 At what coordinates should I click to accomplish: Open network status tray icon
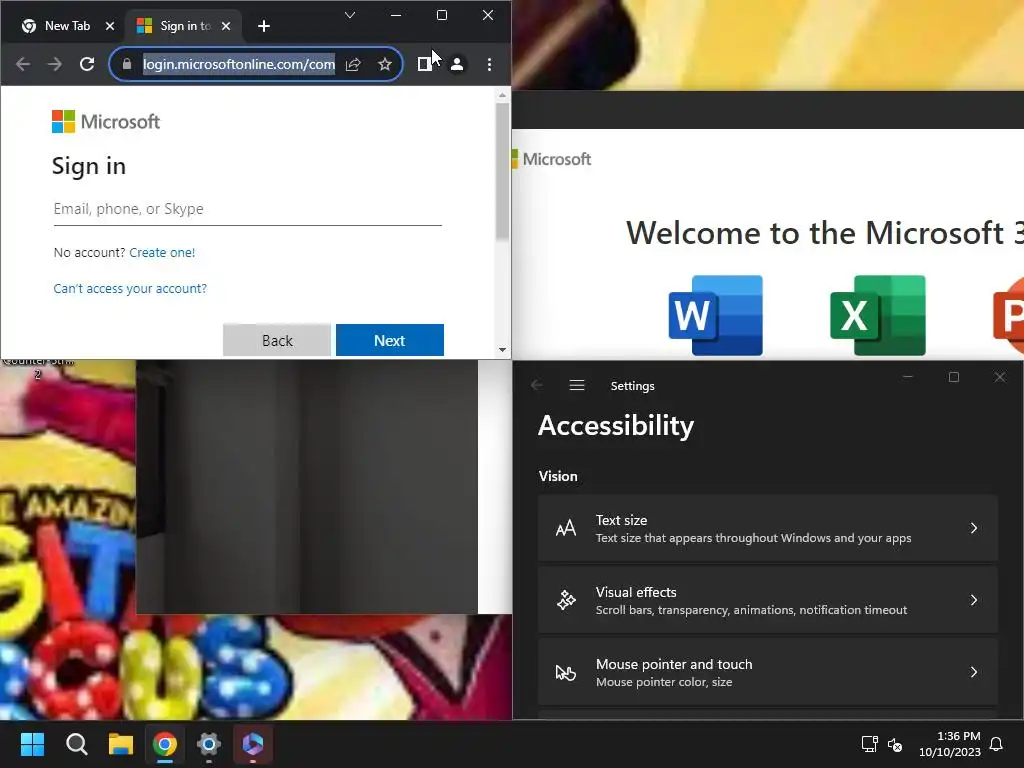point(869,744)
